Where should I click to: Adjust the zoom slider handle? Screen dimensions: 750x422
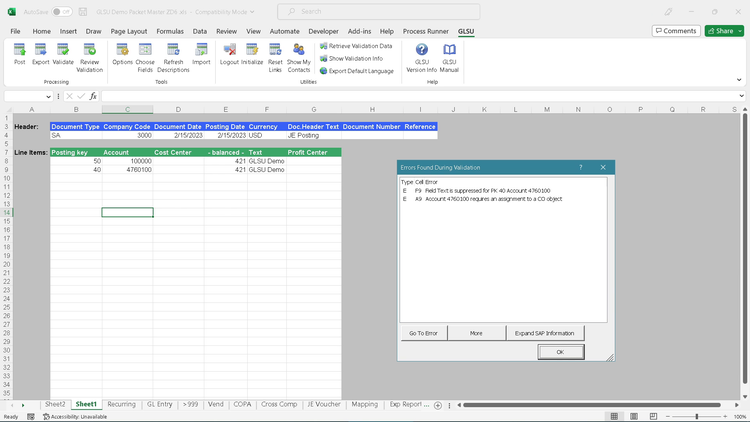pos(697,417)
